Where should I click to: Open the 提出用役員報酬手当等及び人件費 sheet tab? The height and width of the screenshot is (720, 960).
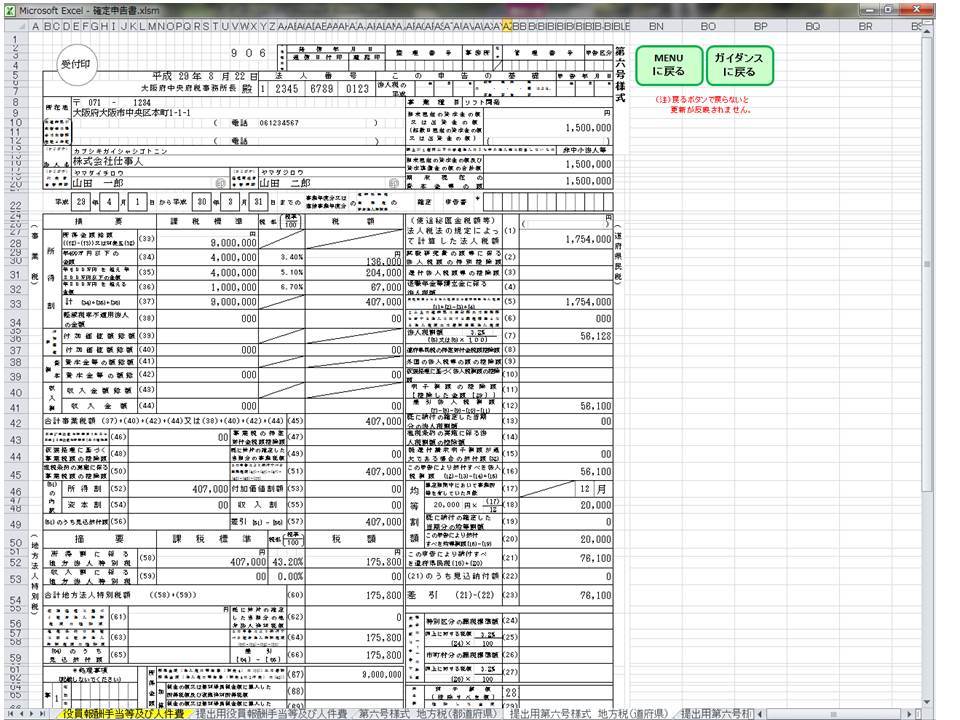click(271, 713)
